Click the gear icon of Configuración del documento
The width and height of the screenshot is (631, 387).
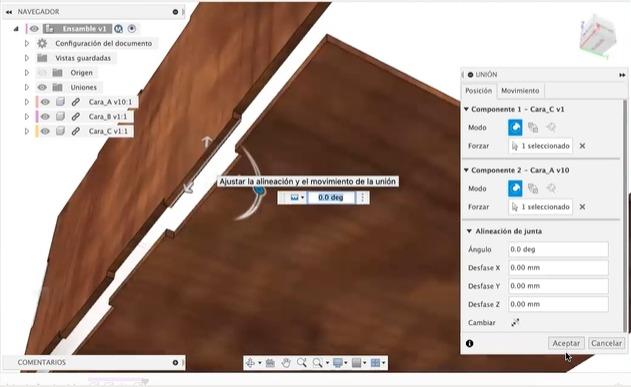42,43
